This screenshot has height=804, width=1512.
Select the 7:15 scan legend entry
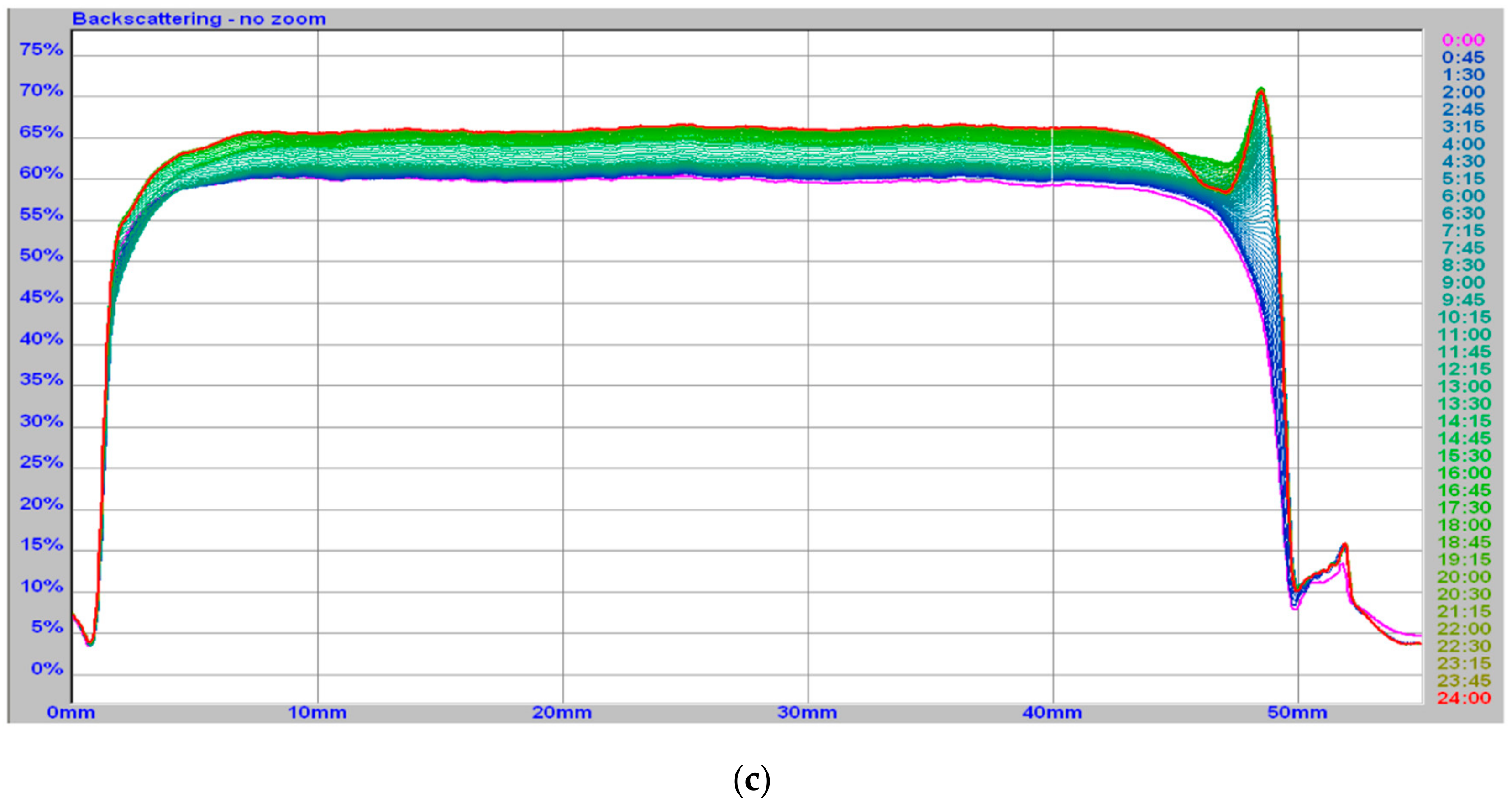(x=1463, y=231)
